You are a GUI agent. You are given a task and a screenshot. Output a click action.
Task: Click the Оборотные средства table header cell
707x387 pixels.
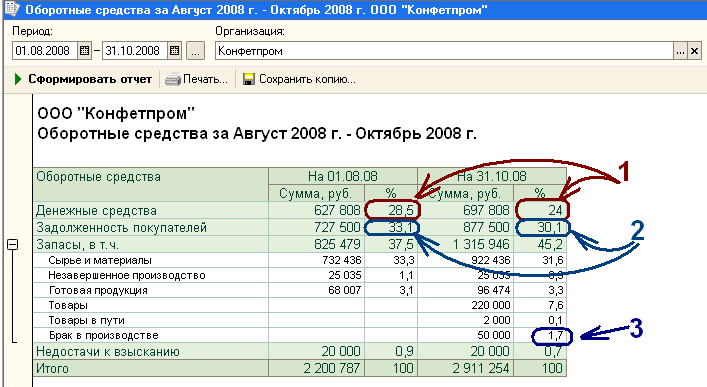click(151, 184)
